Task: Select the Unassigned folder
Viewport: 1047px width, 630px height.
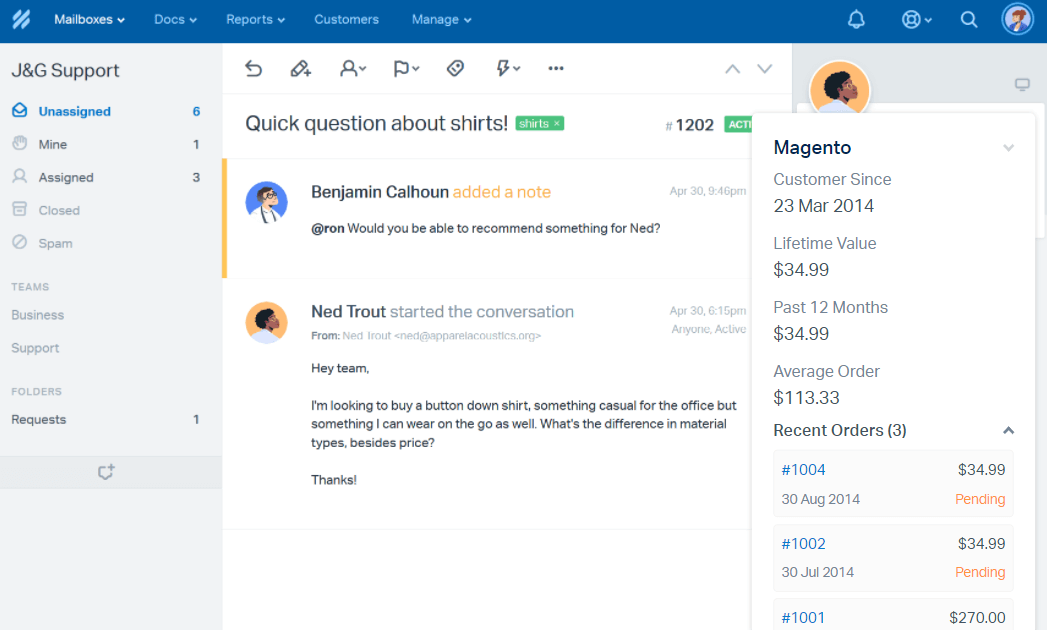Action: pos(74,112)
